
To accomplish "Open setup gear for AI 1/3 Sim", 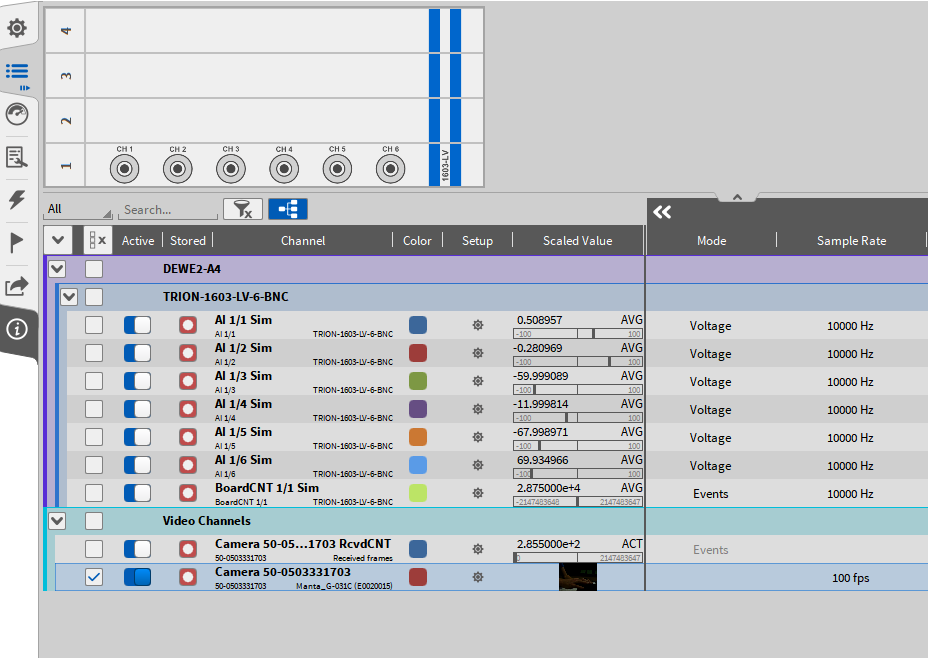I will pos(478,381).
